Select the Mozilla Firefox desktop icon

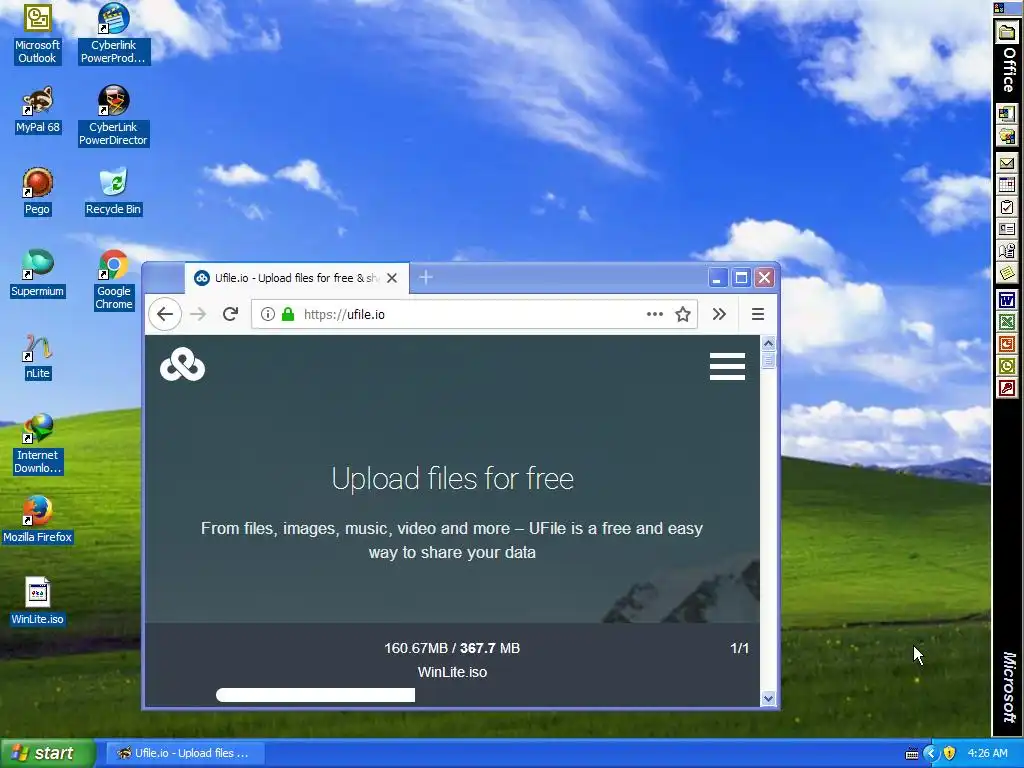click(37, 520)
